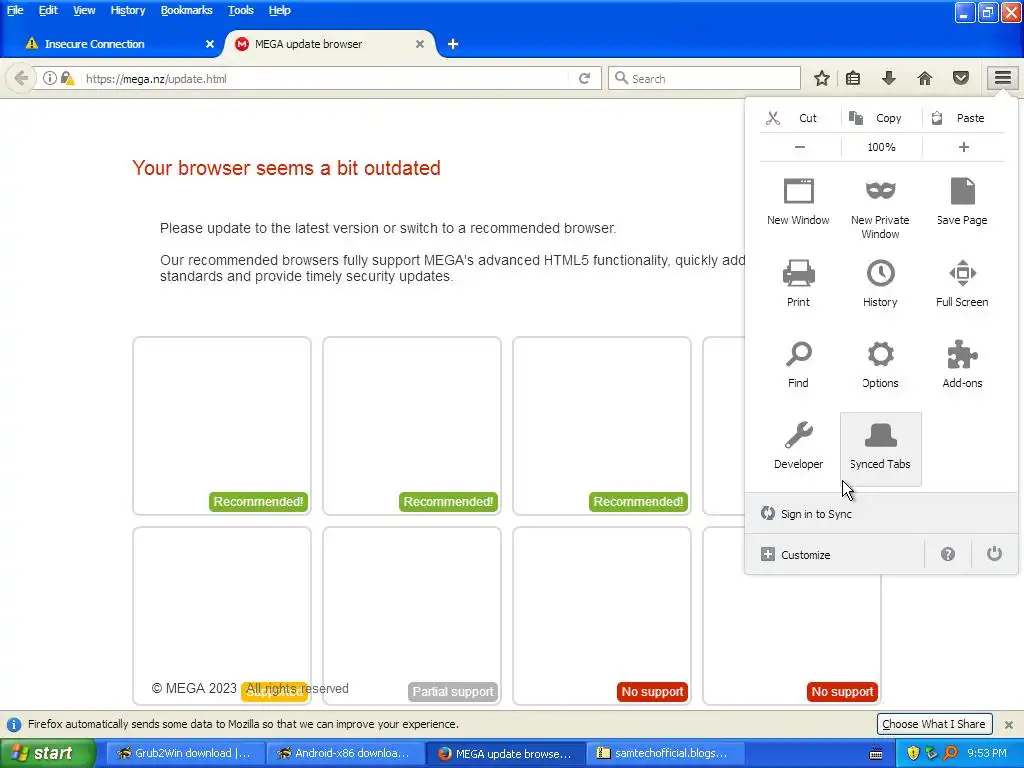Bookmark this page with star icon

pos(822,78)
